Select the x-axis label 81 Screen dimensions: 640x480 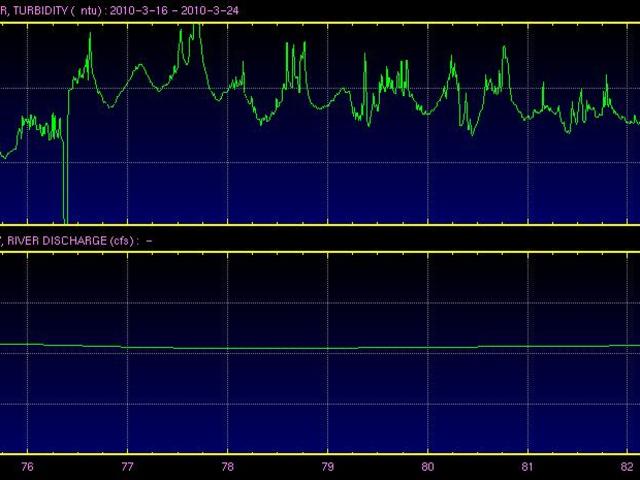(x=527, y=467)
